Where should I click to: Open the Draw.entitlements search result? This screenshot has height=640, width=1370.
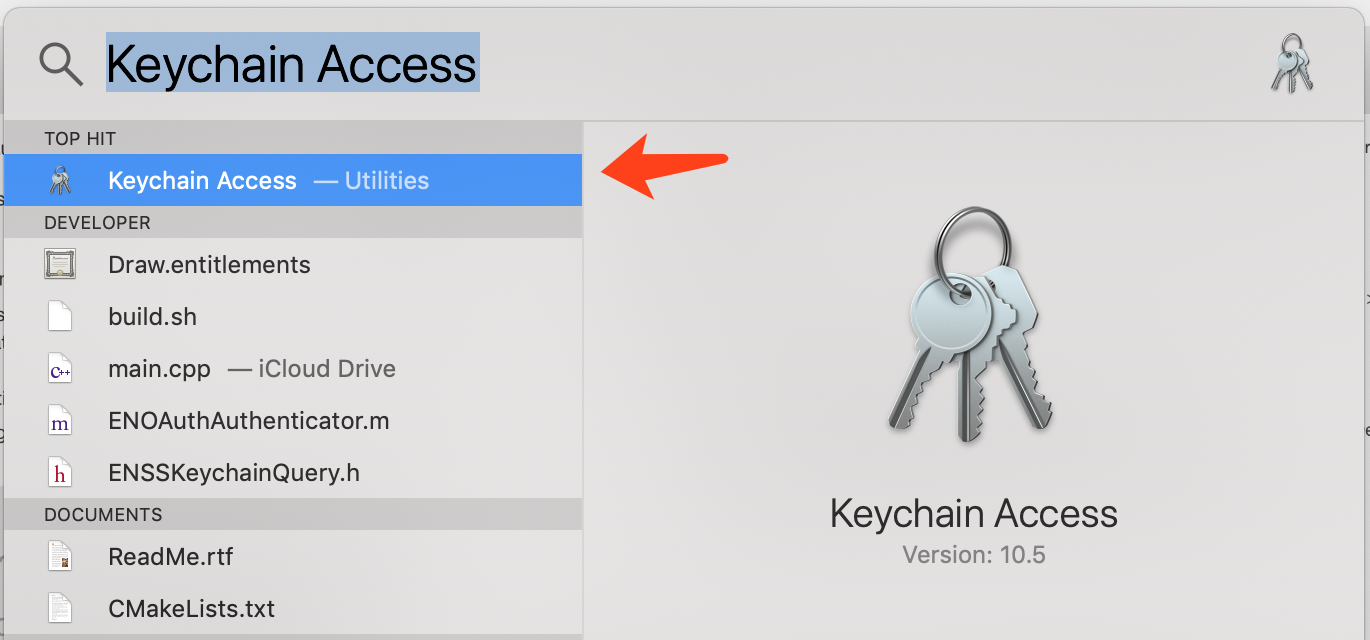pyautogui.click(x=209, y=265)
